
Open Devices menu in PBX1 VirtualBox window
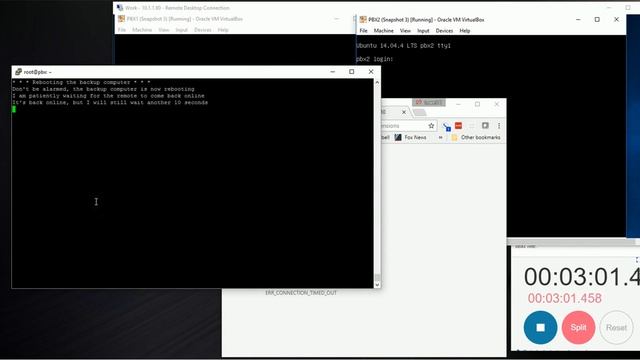202,30
